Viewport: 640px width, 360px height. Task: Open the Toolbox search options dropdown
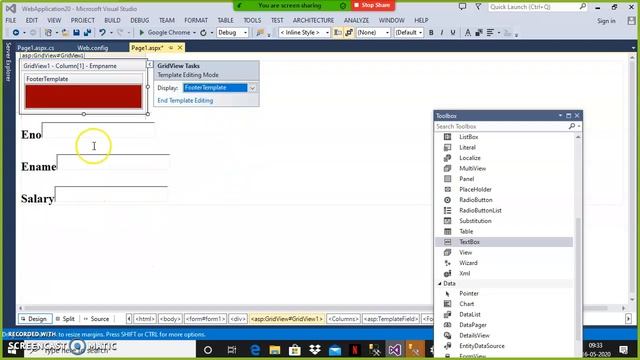click(579, 127)
